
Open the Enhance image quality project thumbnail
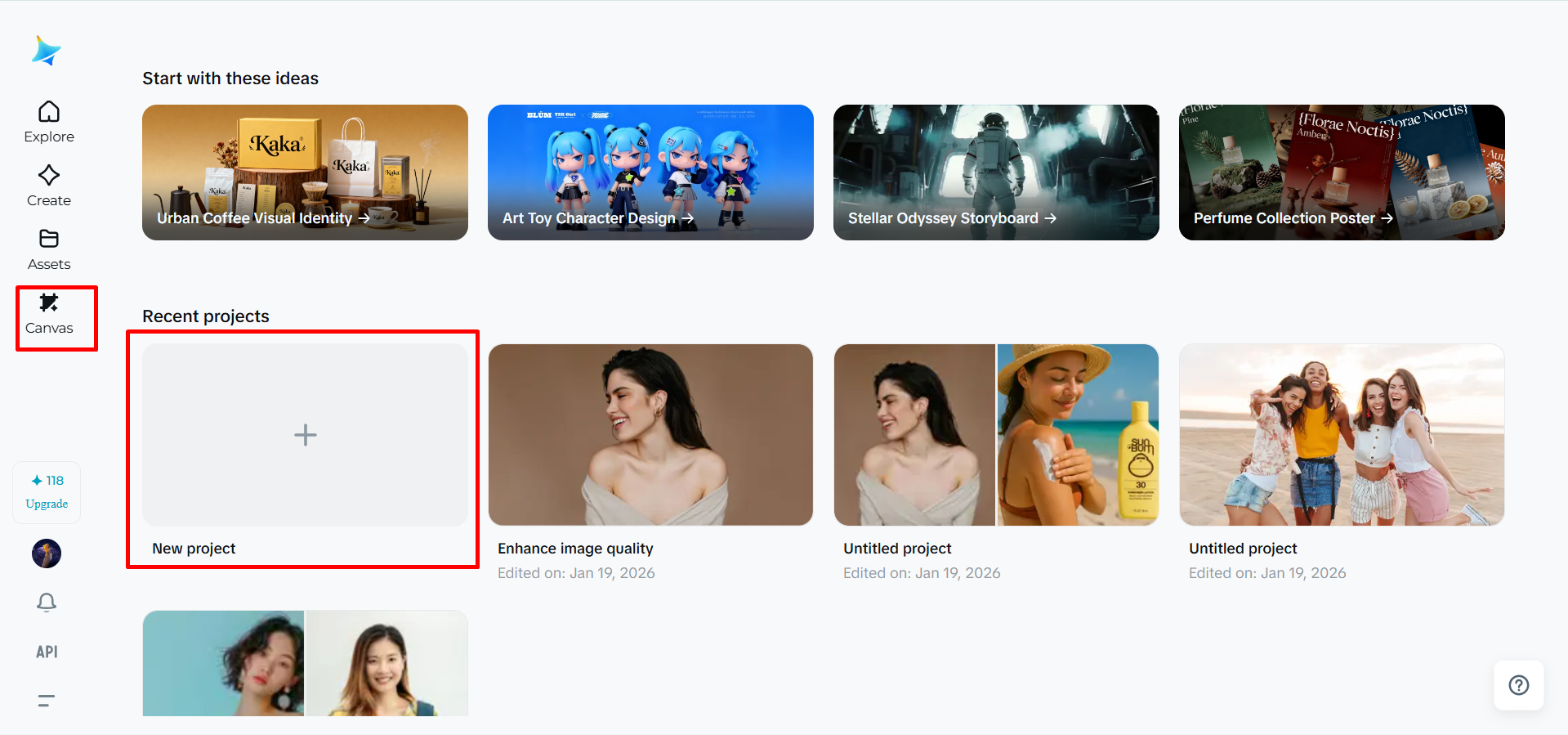click(650, 435)
